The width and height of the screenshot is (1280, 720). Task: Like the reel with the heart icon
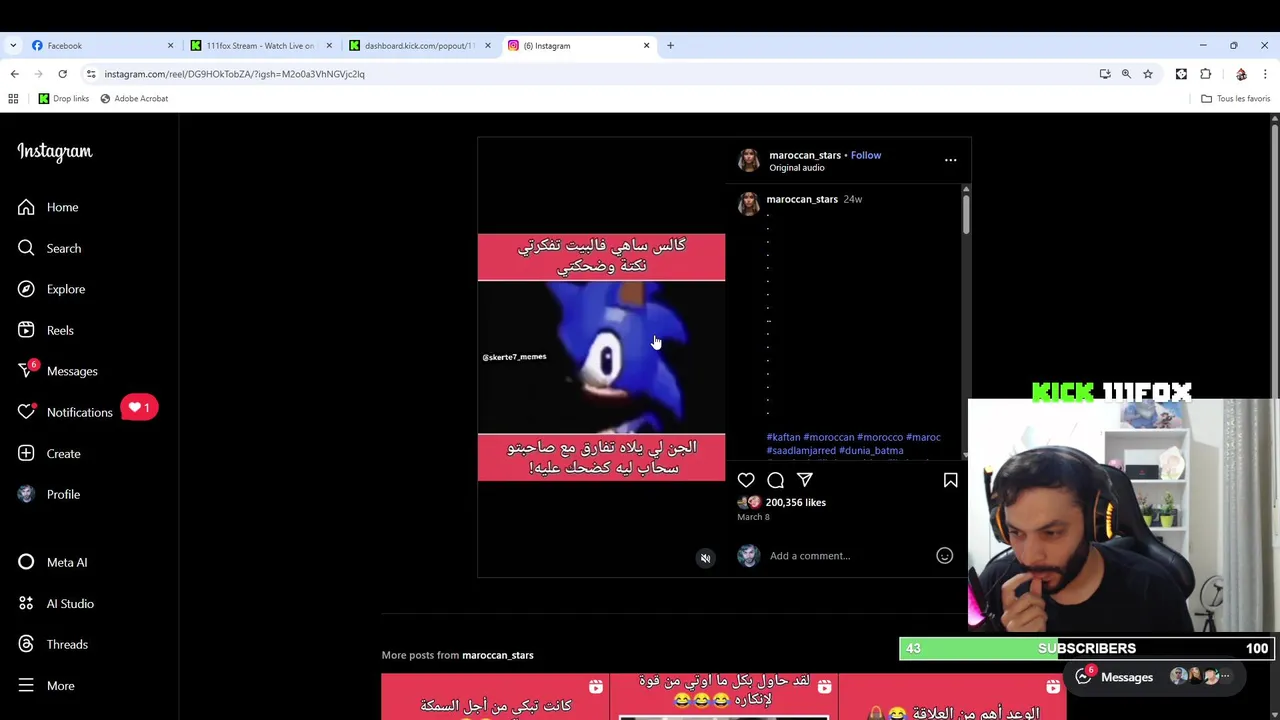point(746,480)
